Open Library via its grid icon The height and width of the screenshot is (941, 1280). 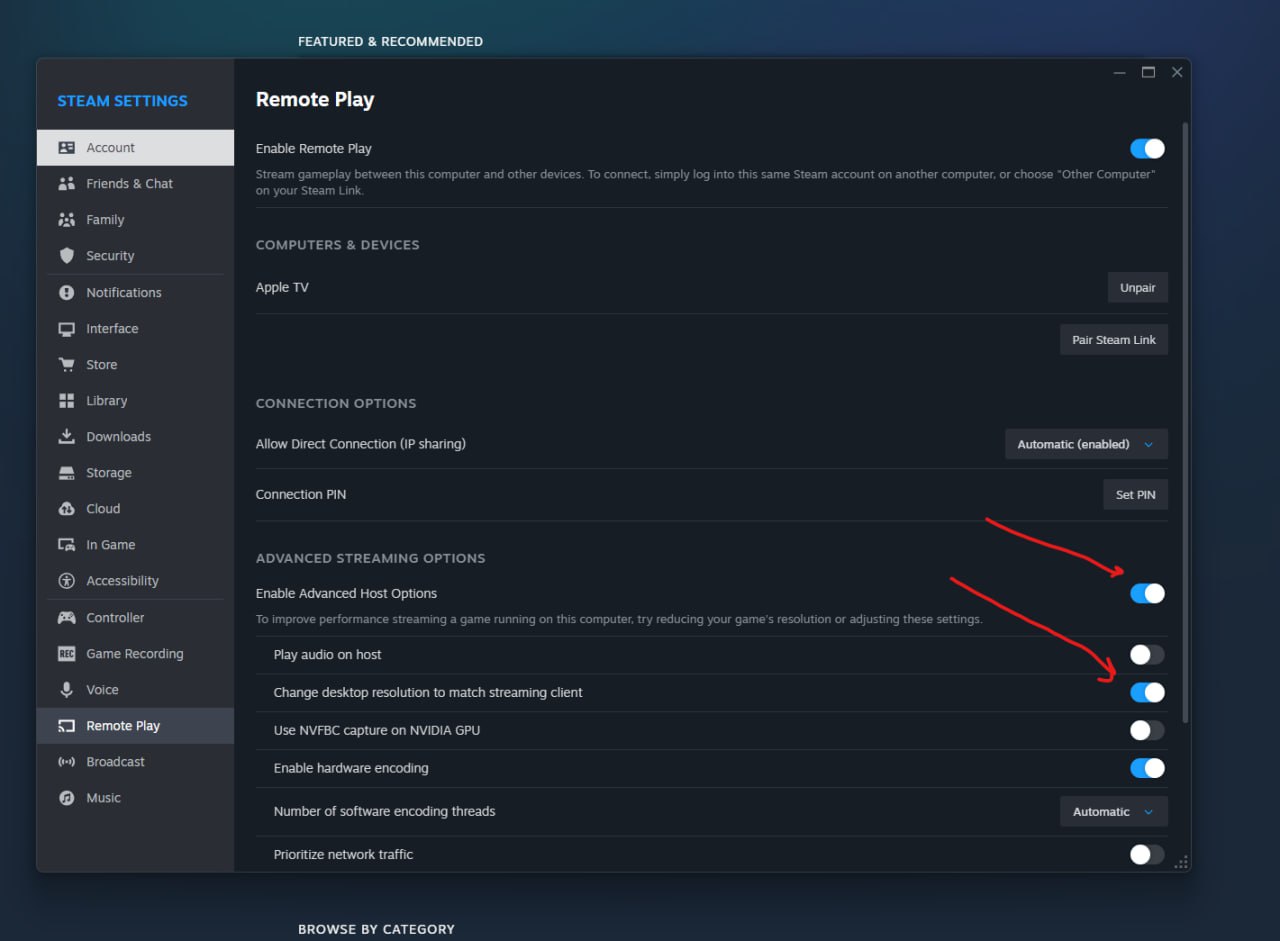[67, 401]
